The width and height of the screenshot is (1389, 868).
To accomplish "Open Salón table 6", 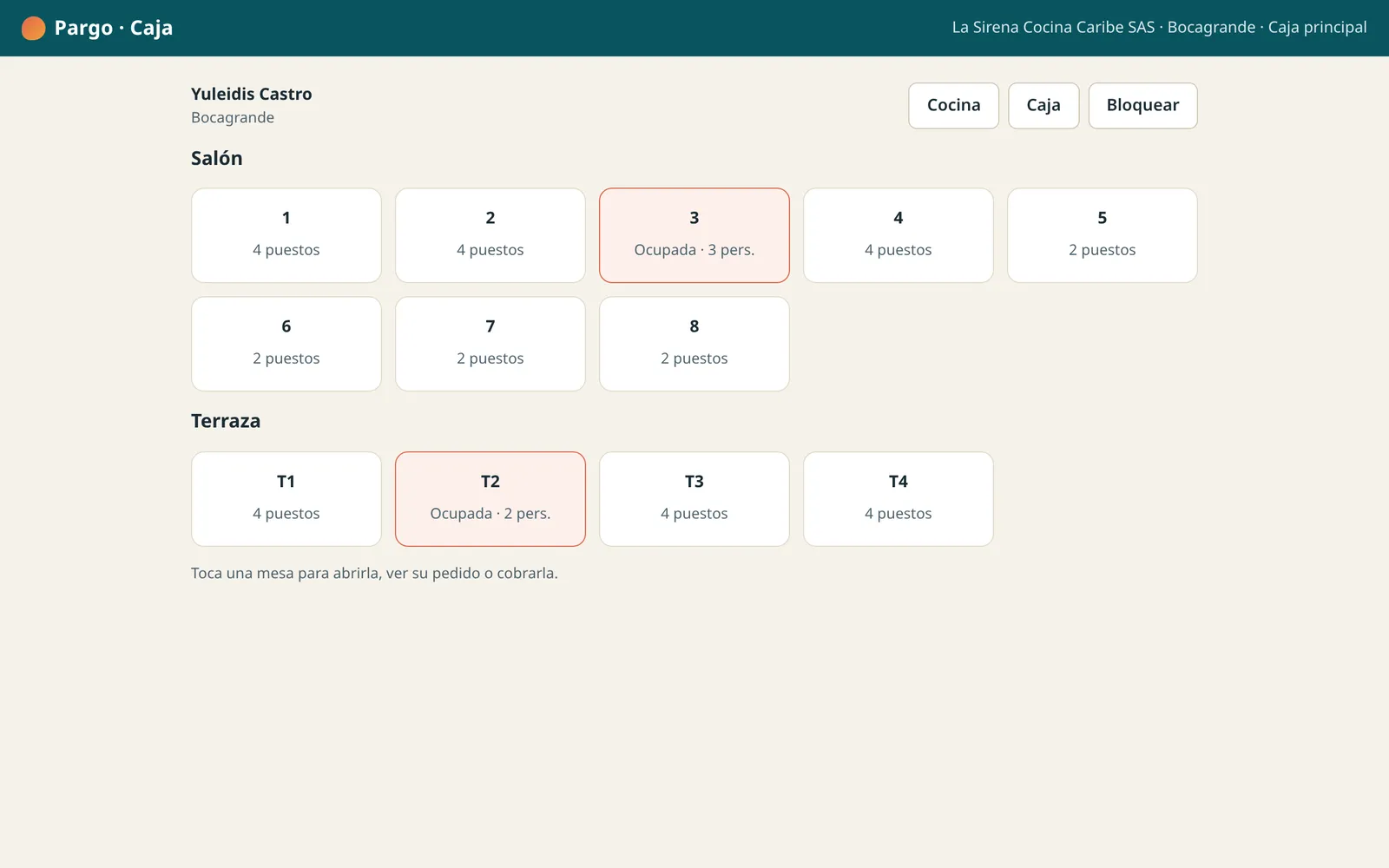I will (286, 344).
